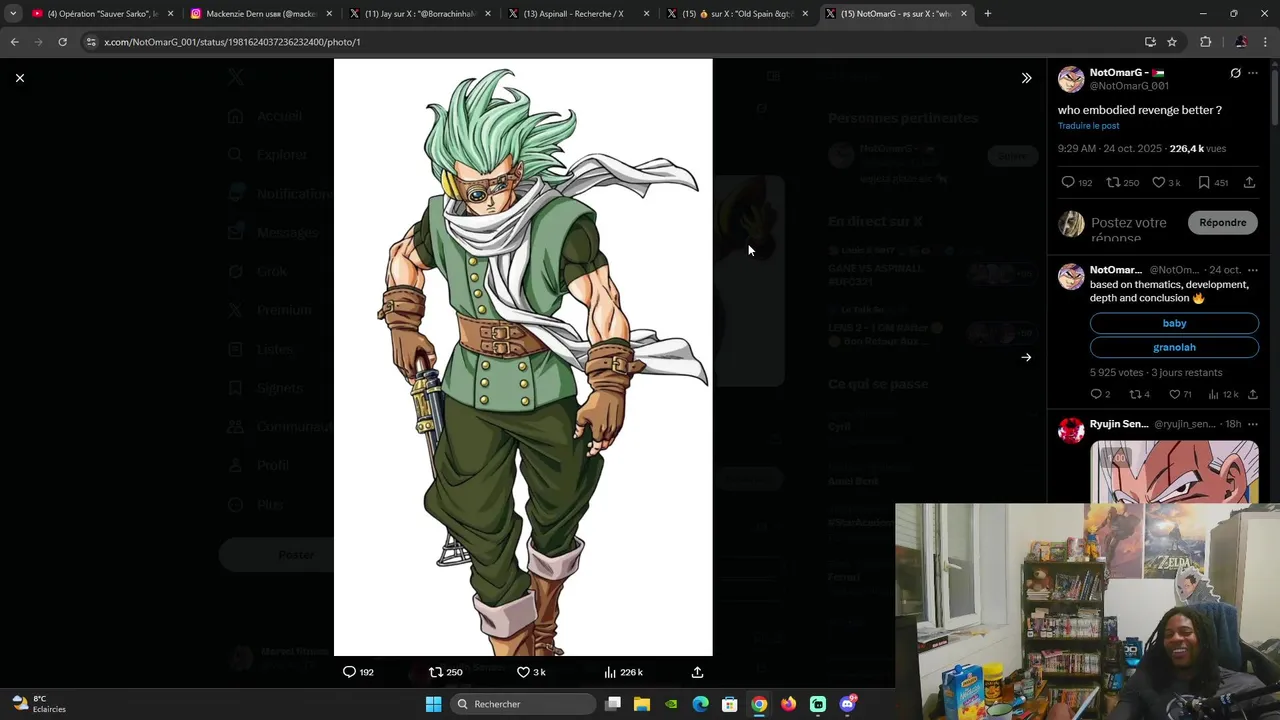Open more options on Ryujin Sen's reply
The height and width of the screenshot is (720, 1280).
click(x=1253, y=424)
